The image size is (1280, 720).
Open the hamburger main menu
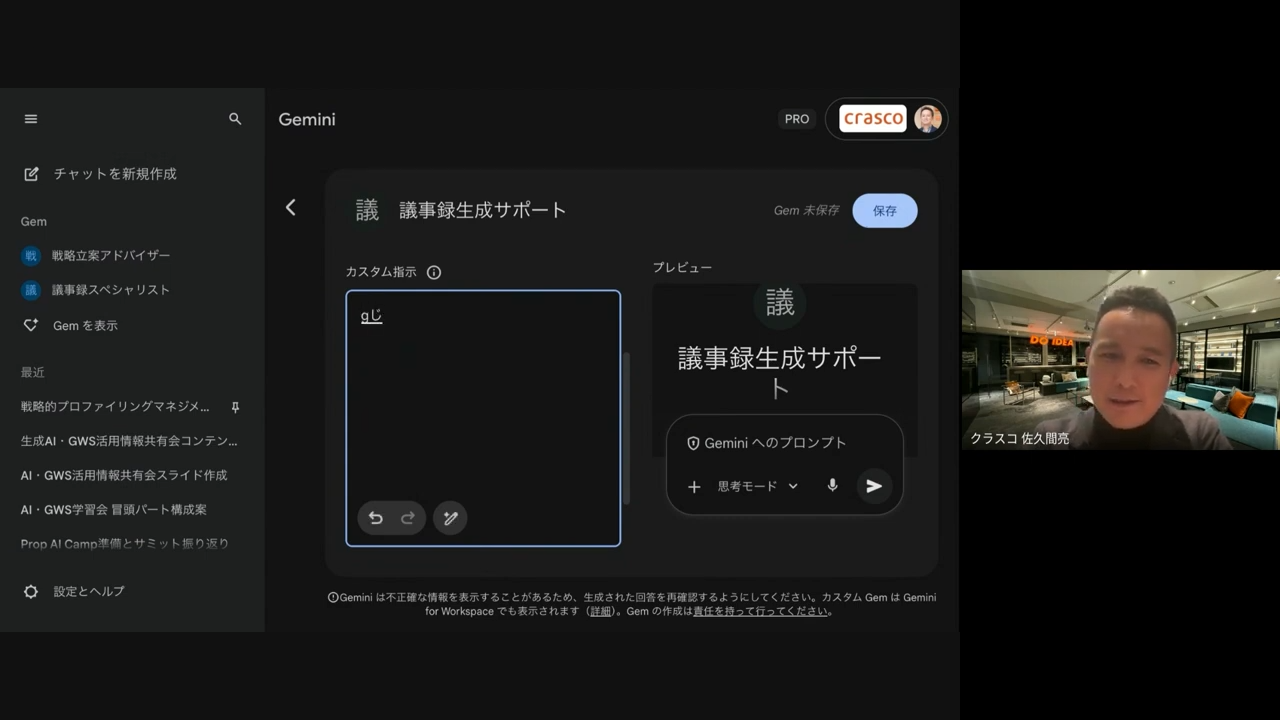pyautogui.click(x=31, y=119)
